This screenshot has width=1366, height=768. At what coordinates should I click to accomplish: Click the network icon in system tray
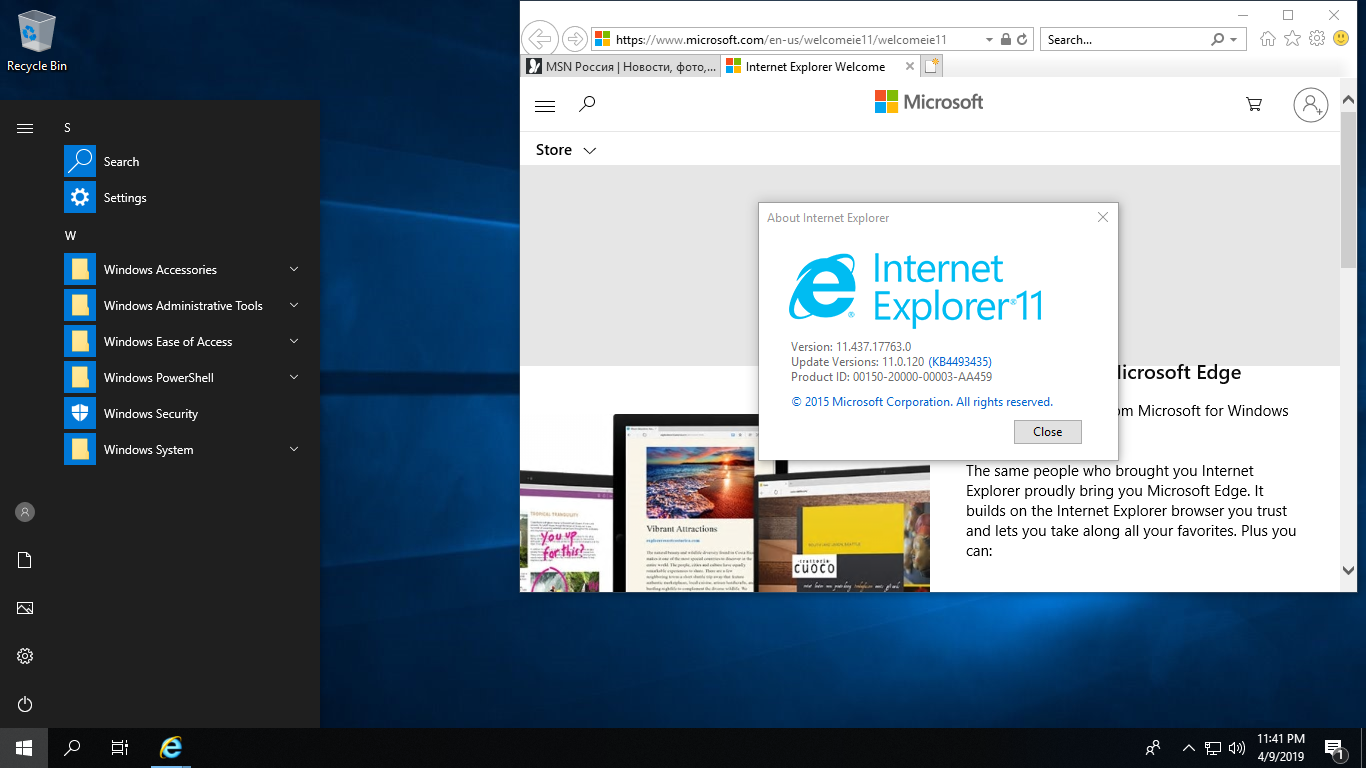pyautogui.click(x=1213, y=748)
